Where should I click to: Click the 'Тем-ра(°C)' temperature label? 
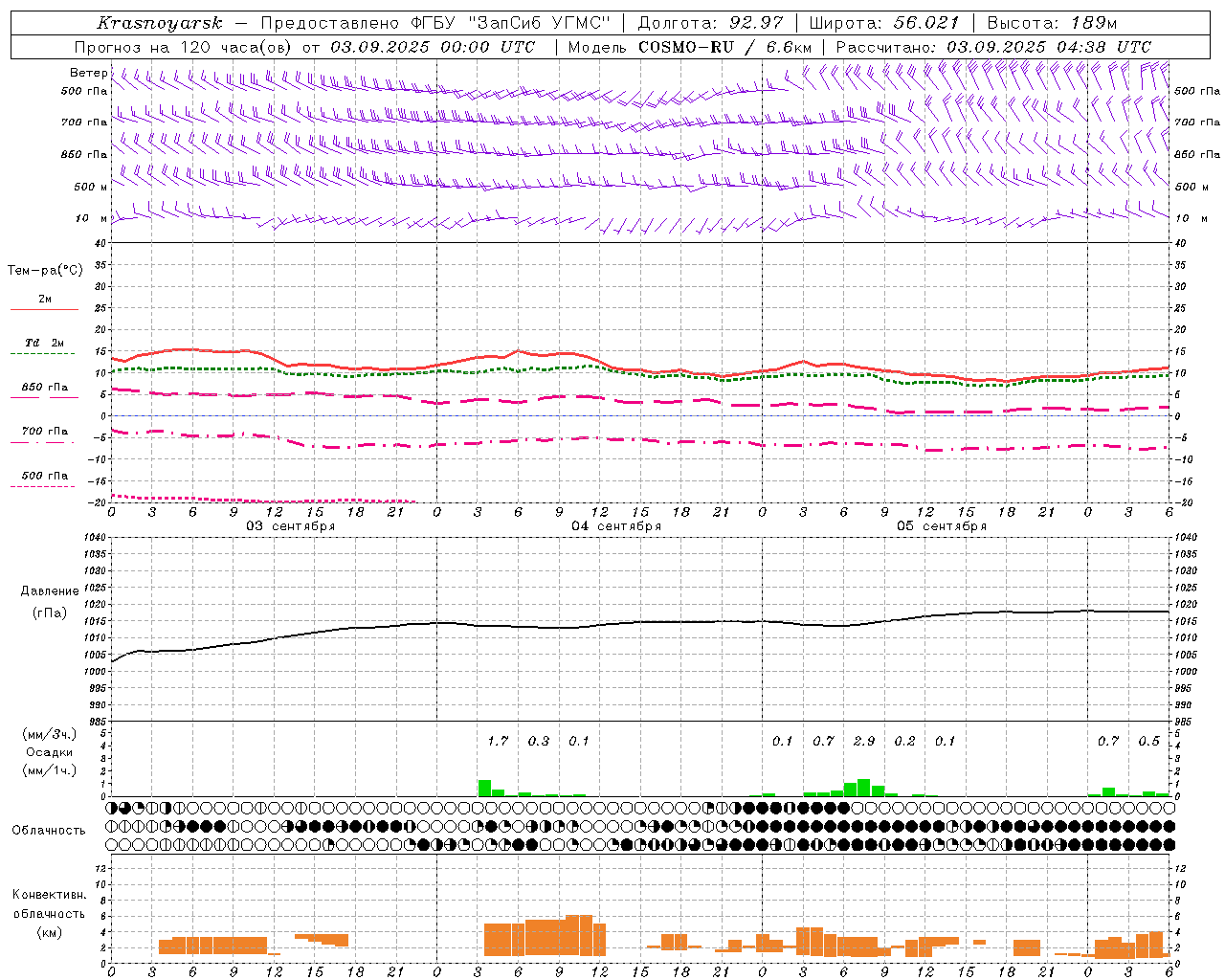[45, 271]
